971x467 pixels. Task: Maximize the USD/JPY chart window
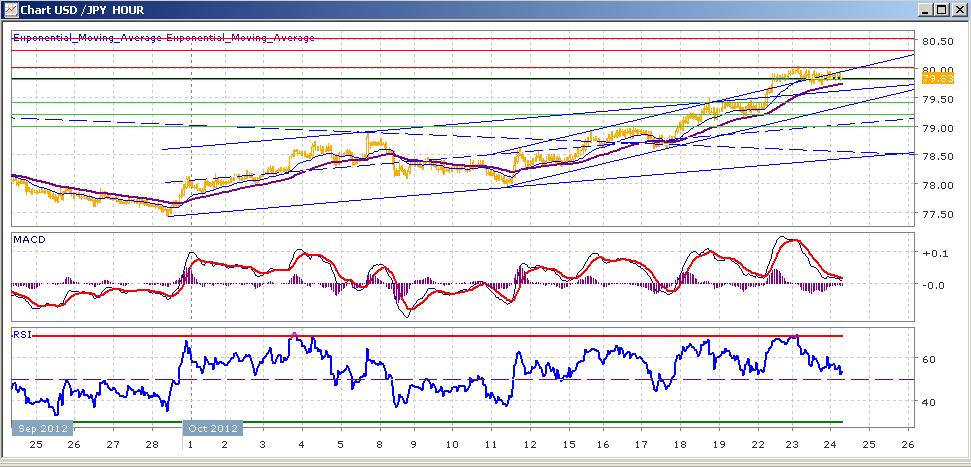pos(941,9)
